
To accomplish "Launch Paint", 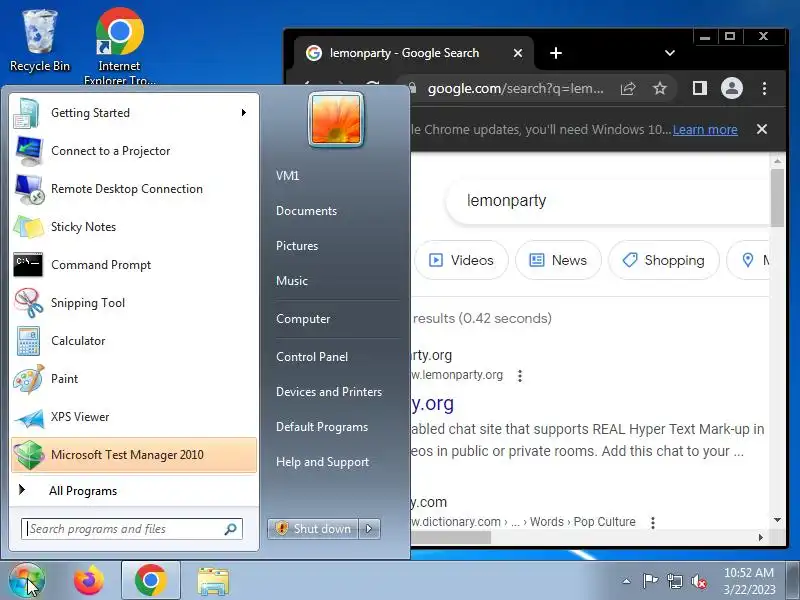I will point(134,379).
